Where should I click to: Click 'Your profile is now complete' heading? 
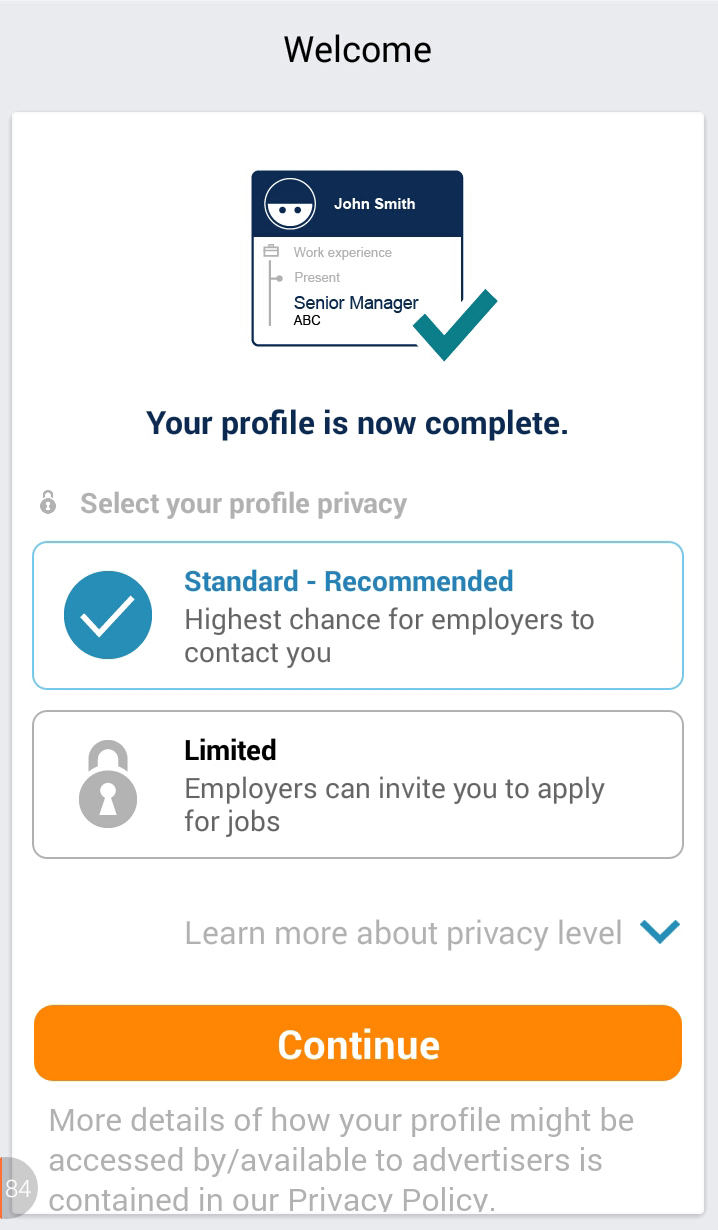point(357,423)
